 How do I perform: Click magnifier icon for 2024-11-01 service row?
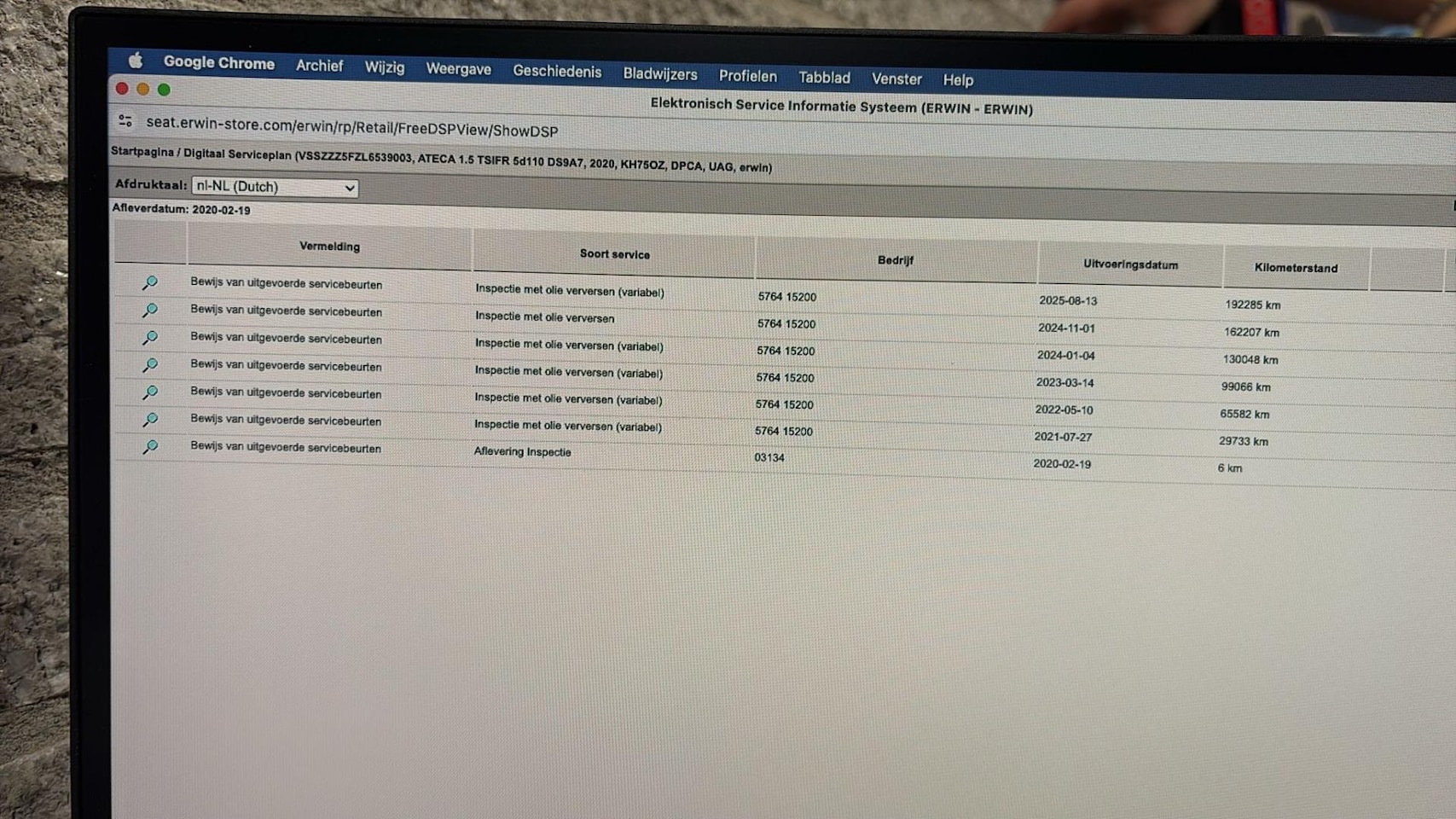point(150,311)
